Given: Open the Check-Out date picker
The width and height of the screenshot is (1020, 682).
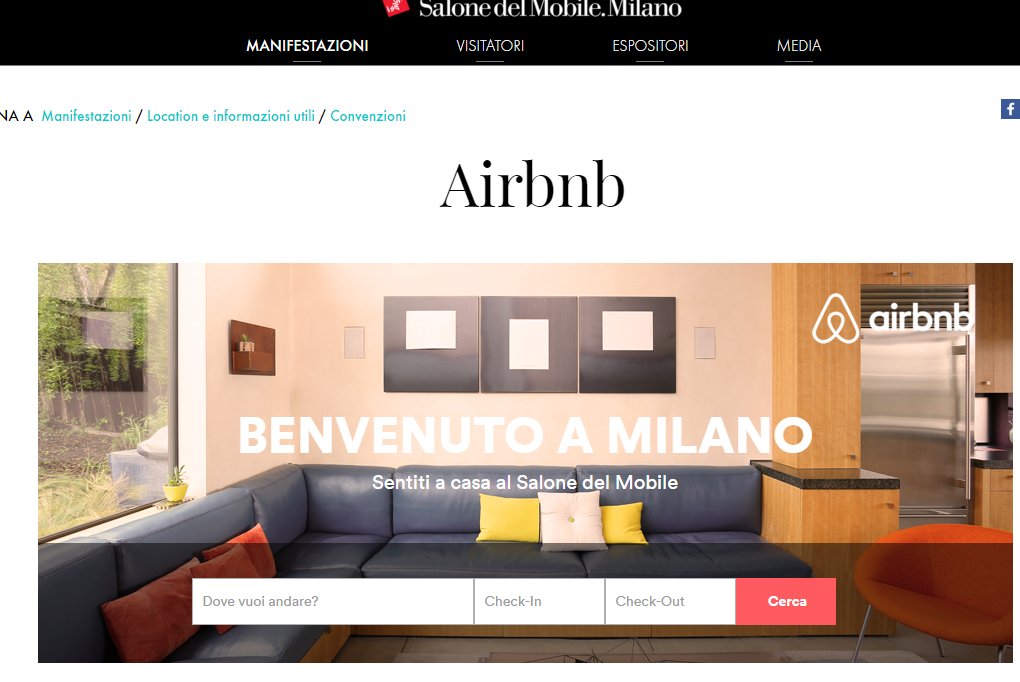Looking at the screenshot, I should pos(670,601).
